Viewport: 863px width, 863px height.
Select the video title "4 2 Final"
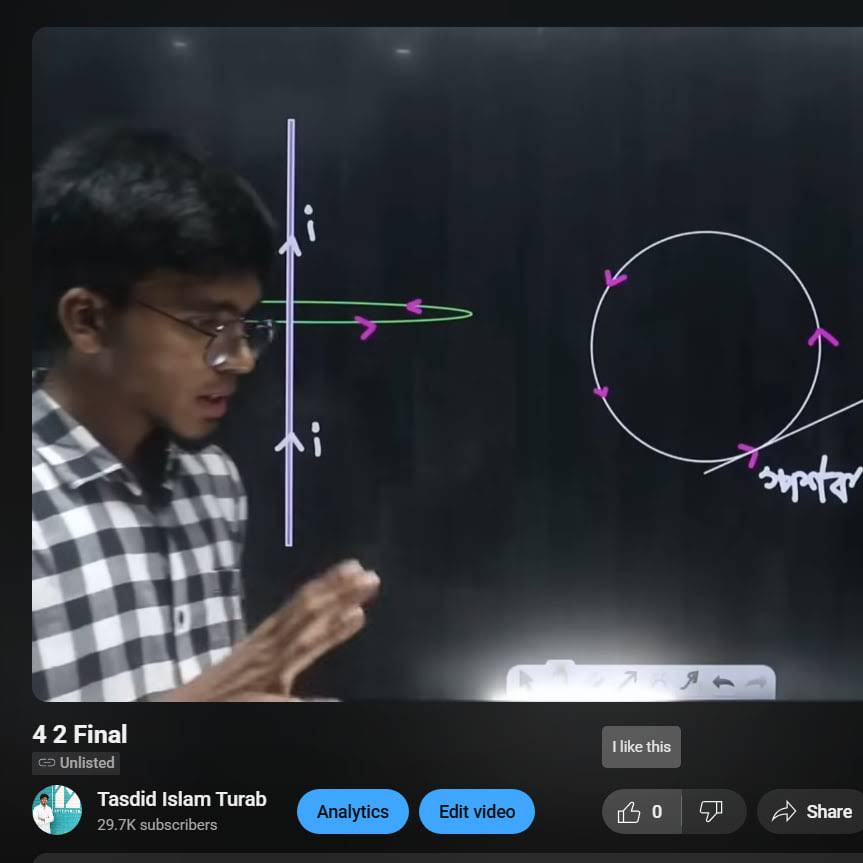pos(80,734)
